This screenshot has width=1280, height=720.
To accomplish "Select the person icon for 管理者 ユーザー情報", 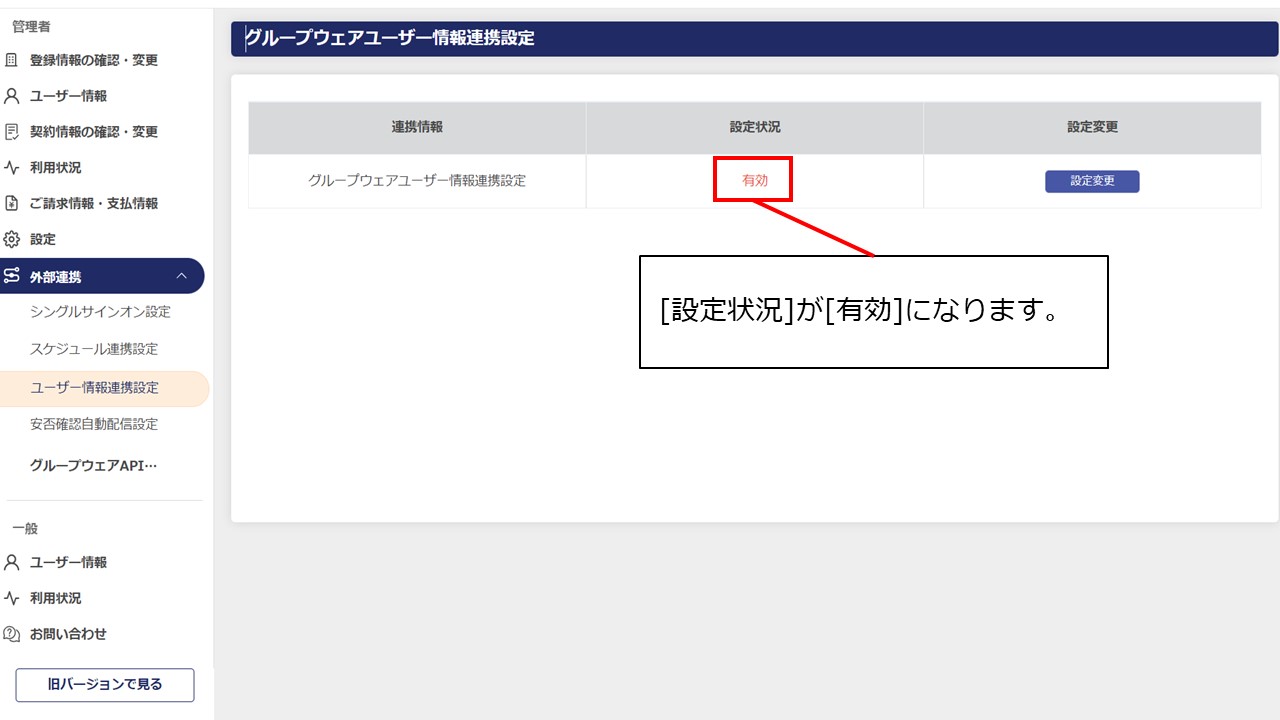I will (17, 95).
